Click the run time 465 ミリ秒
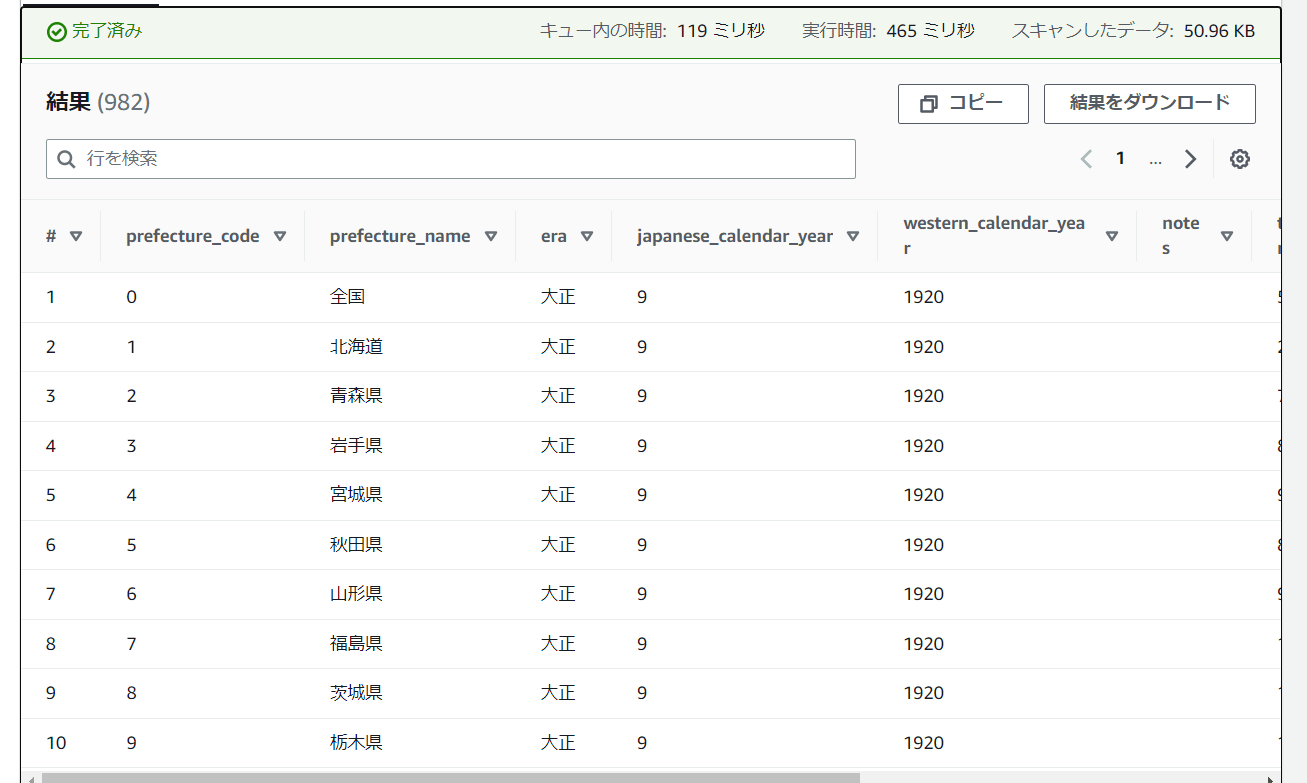 click(930, 31)
